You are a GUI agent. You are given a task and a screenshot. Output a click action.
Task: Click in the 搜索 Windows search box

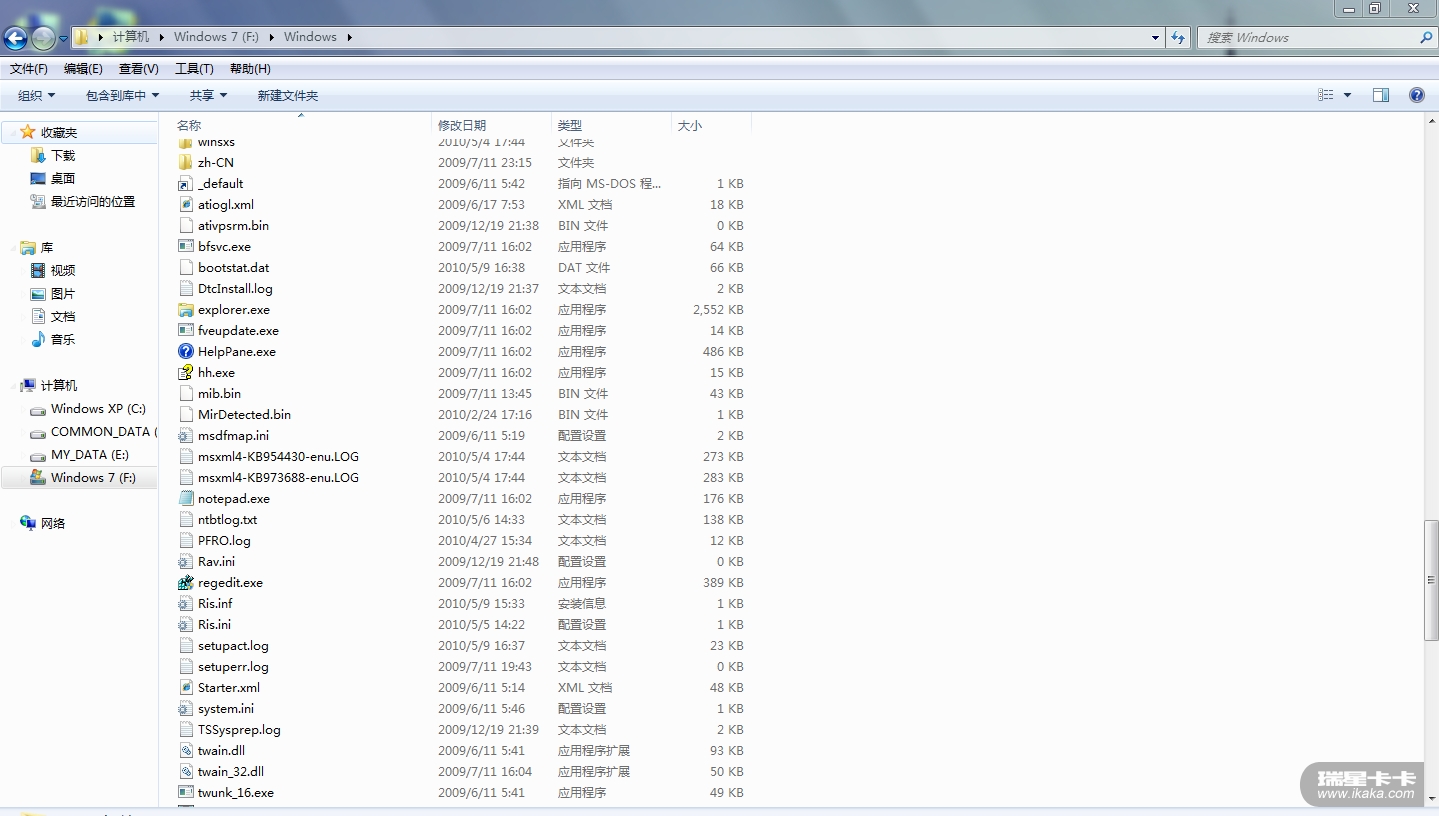coord(1310,38)
